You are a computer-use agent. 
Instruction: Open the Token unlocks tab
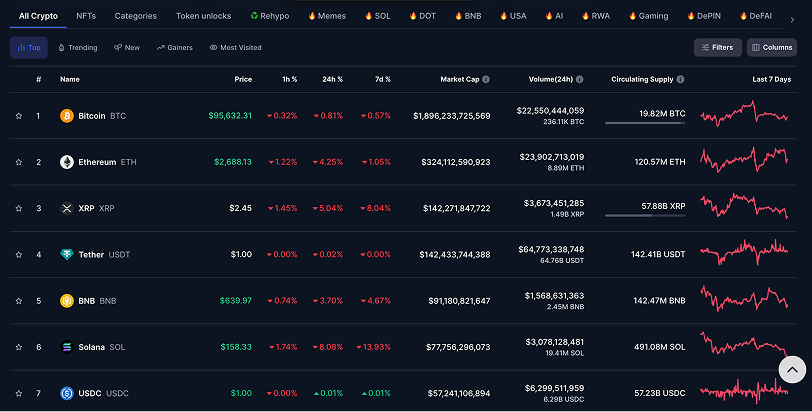[204, 16]
